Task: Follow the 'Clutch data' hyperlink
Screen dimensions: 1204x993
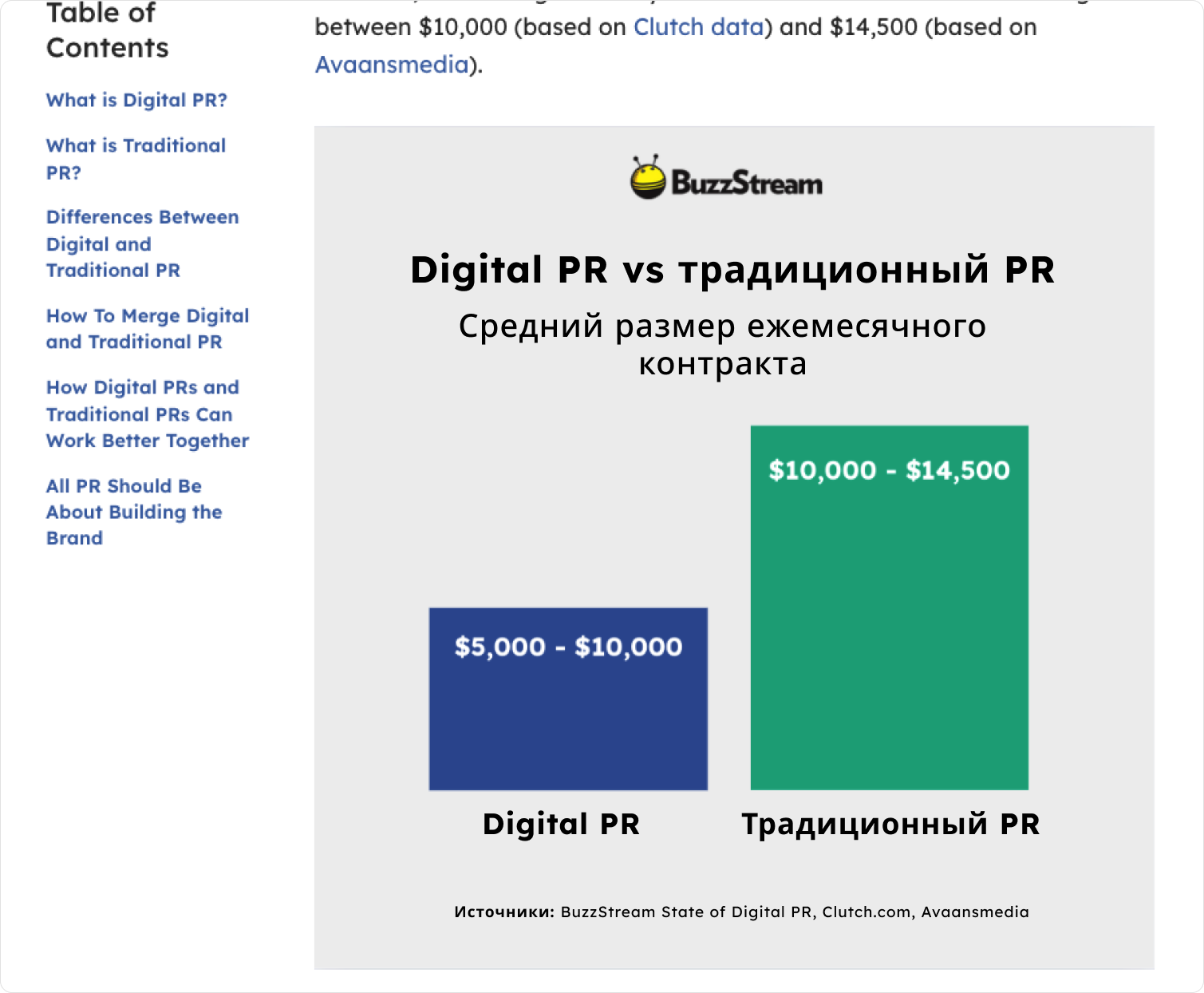Action: click(699, 27)
